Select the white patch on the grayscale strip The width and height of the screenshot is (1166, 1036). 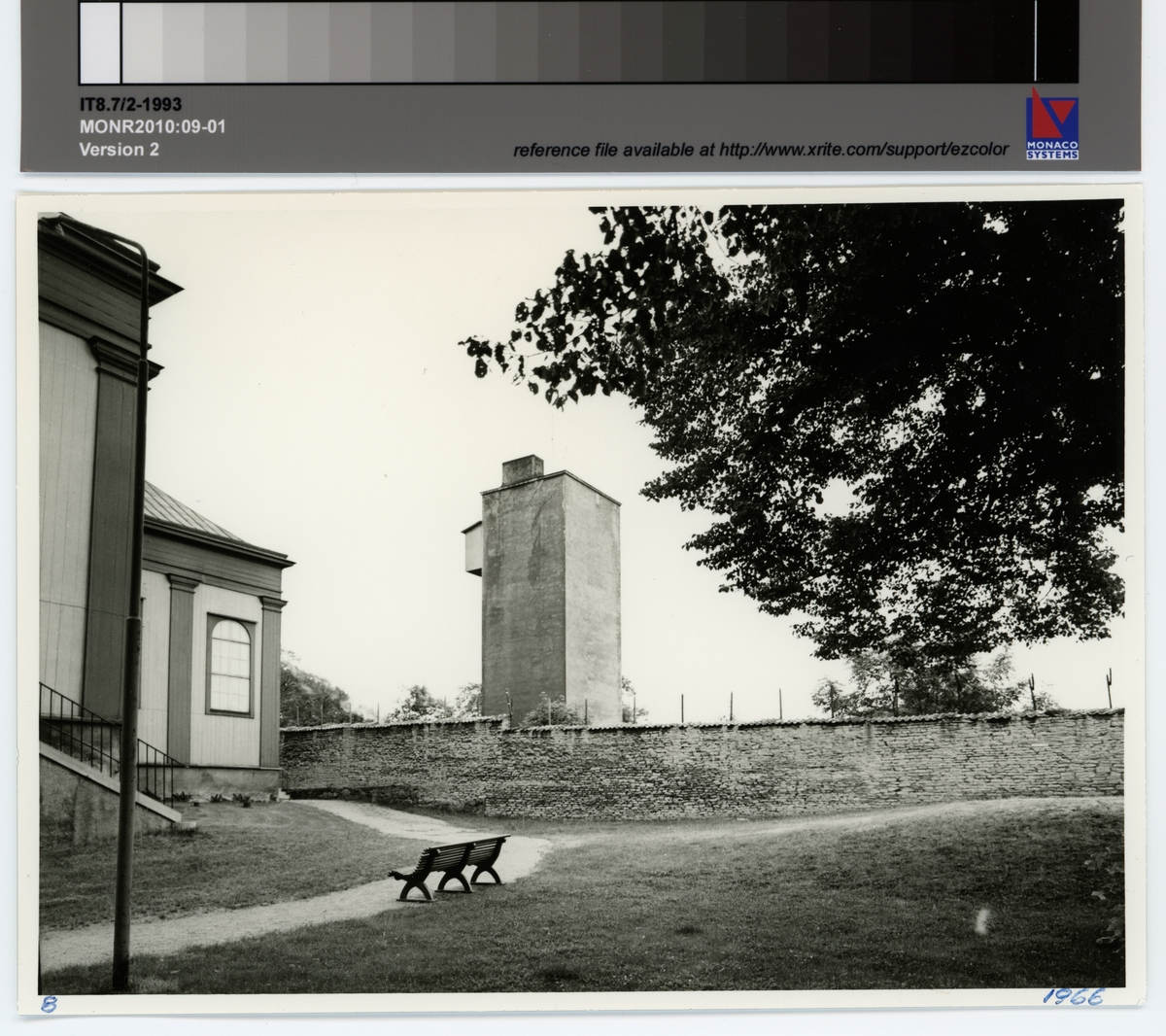(x=100, y=42)
